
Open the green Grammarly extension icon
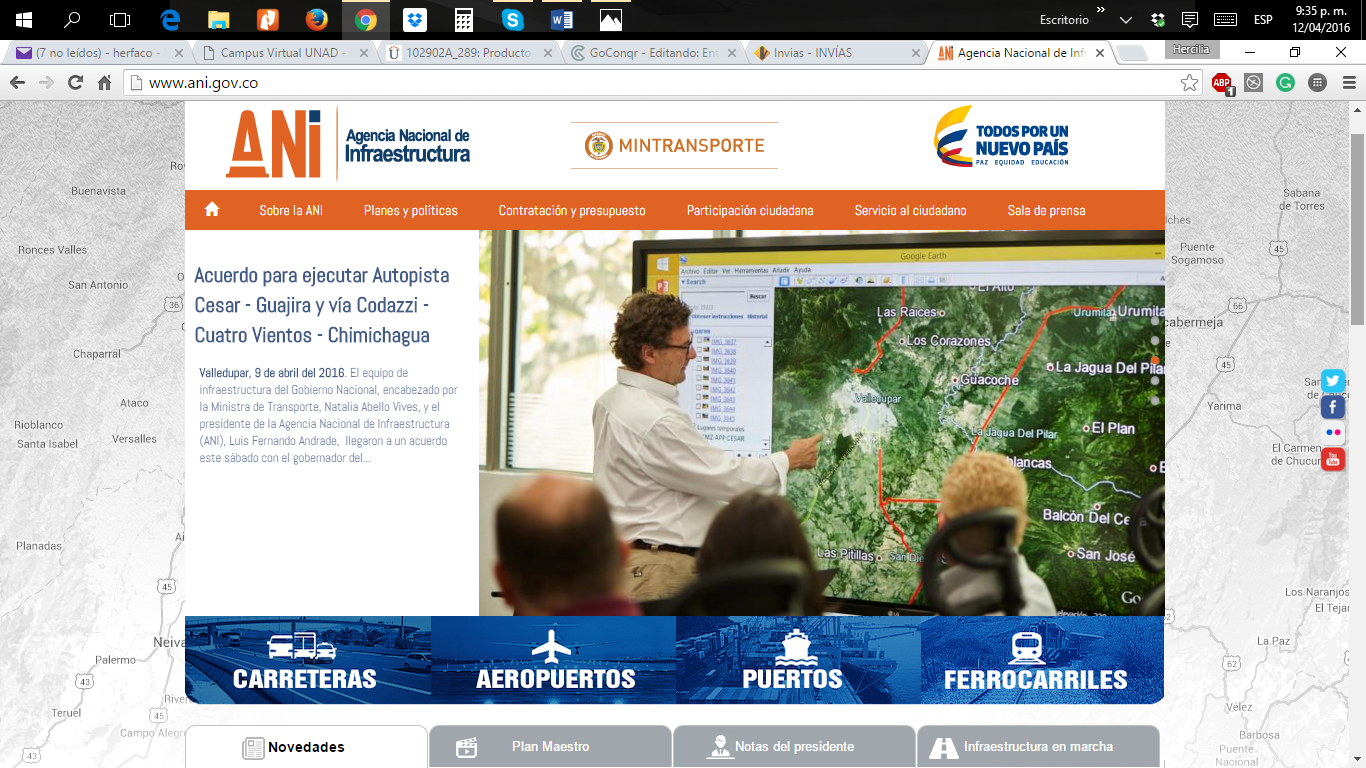[1286, 83]
